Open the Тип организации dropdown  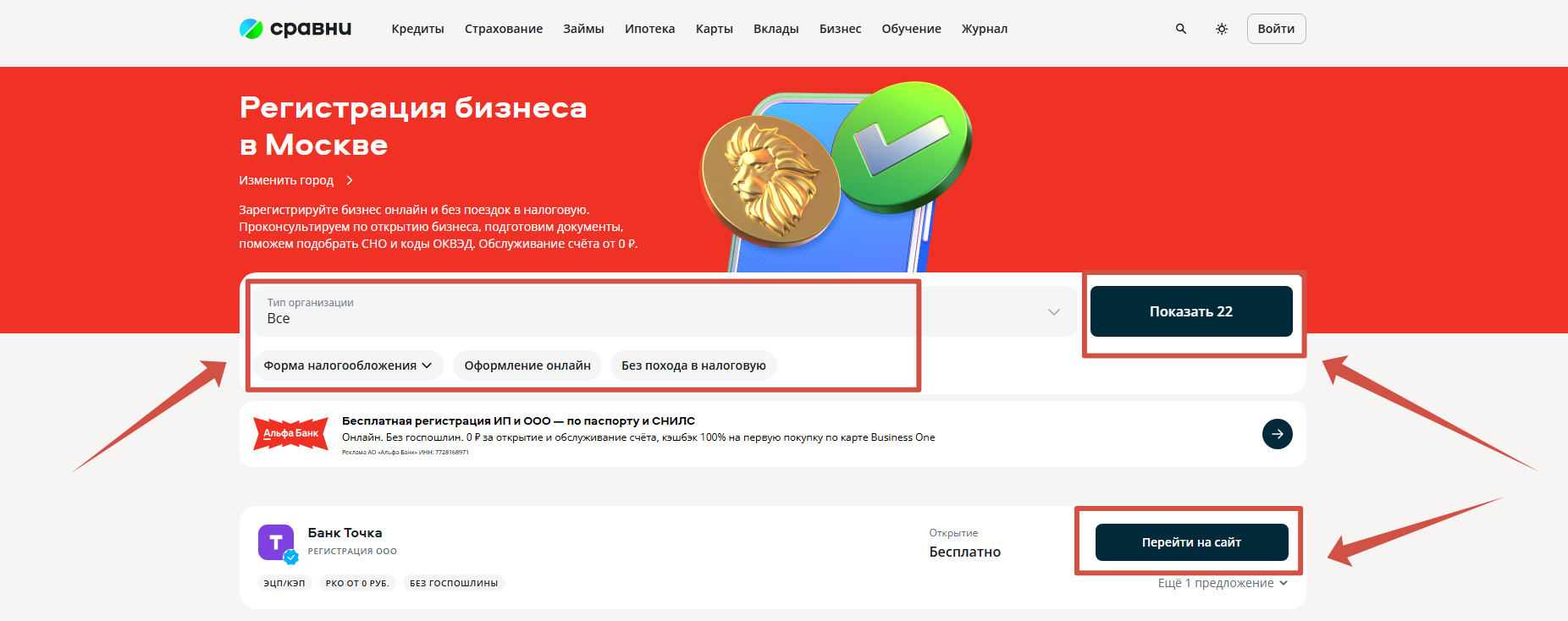[665, 311]
